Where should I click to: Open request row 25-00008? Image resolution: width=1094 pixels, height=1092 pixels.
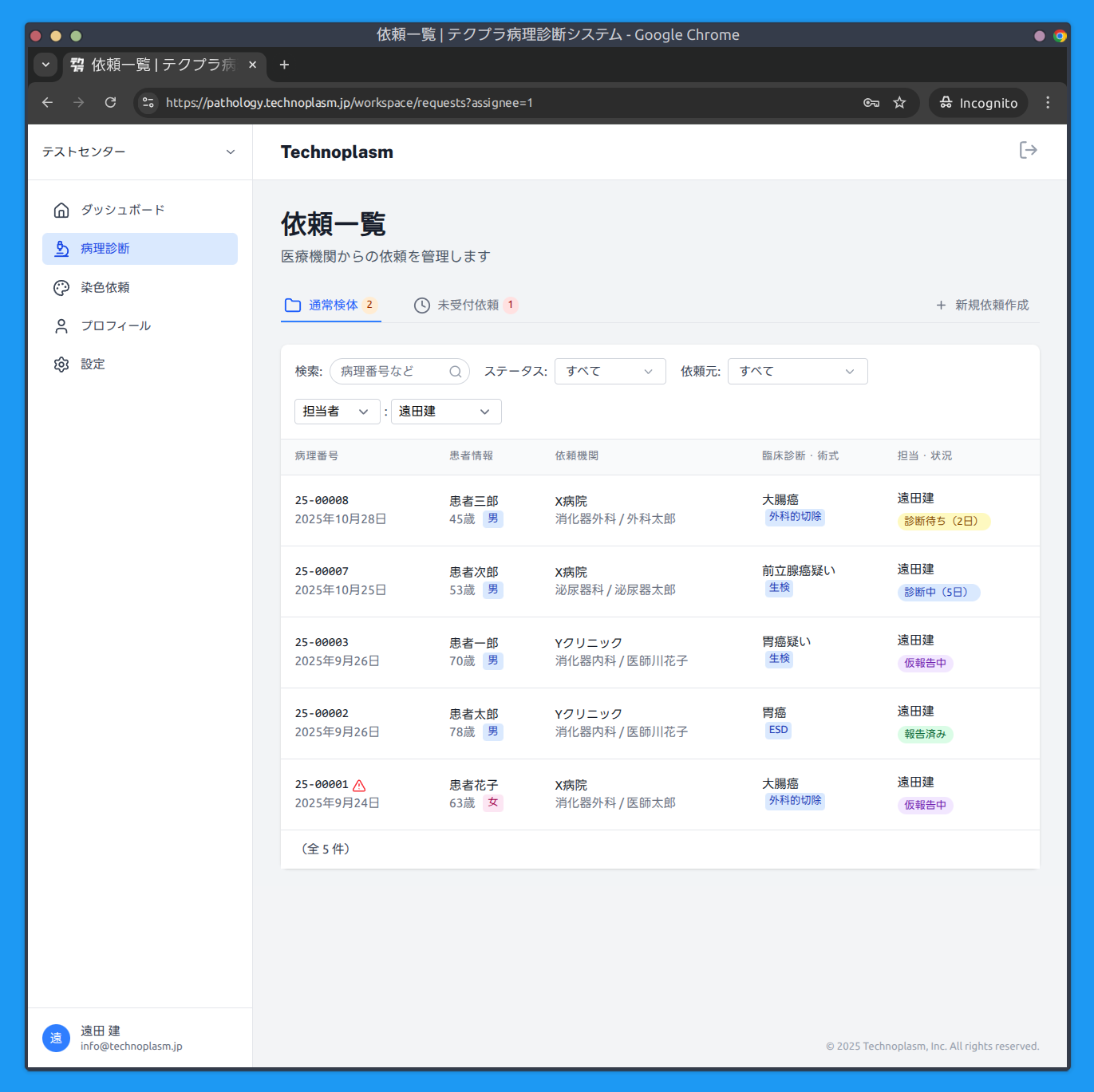[x=322, y=501]
